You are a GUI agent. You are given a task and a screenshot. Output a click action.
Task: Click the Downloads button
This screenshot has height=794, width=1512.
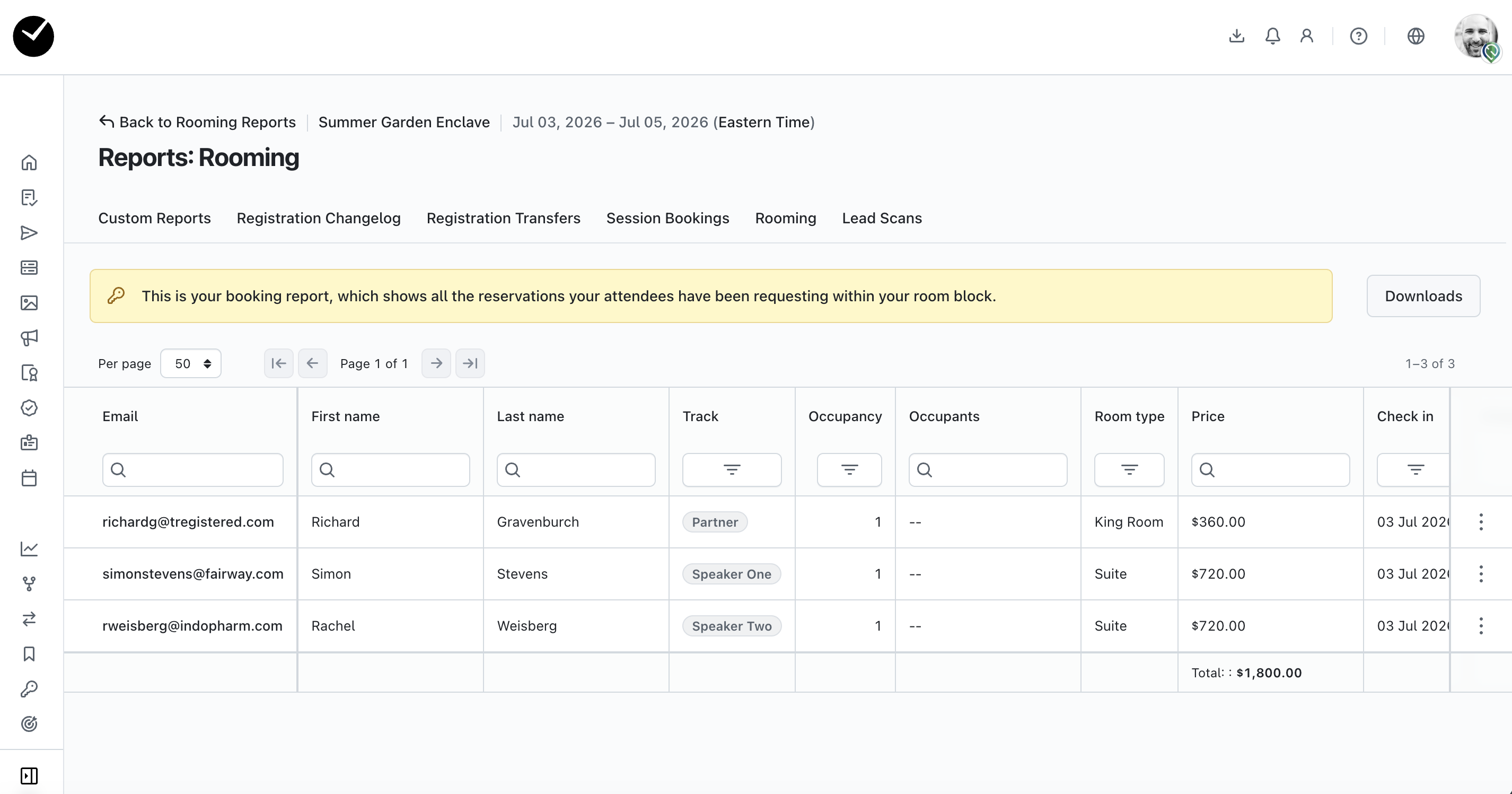(x=1423, y=296)
